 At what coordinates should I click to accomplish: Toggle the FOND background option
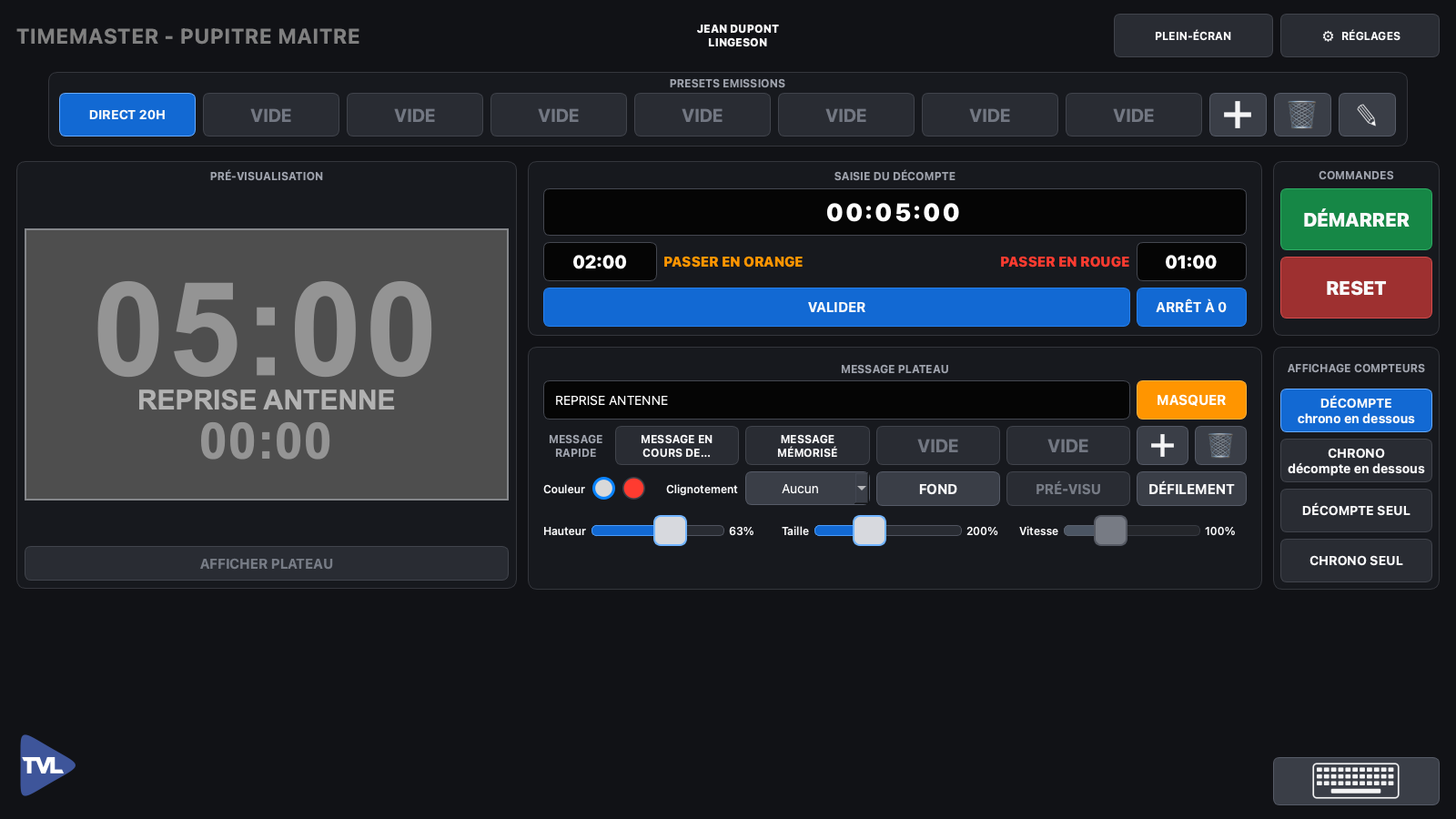coord(937,489)
